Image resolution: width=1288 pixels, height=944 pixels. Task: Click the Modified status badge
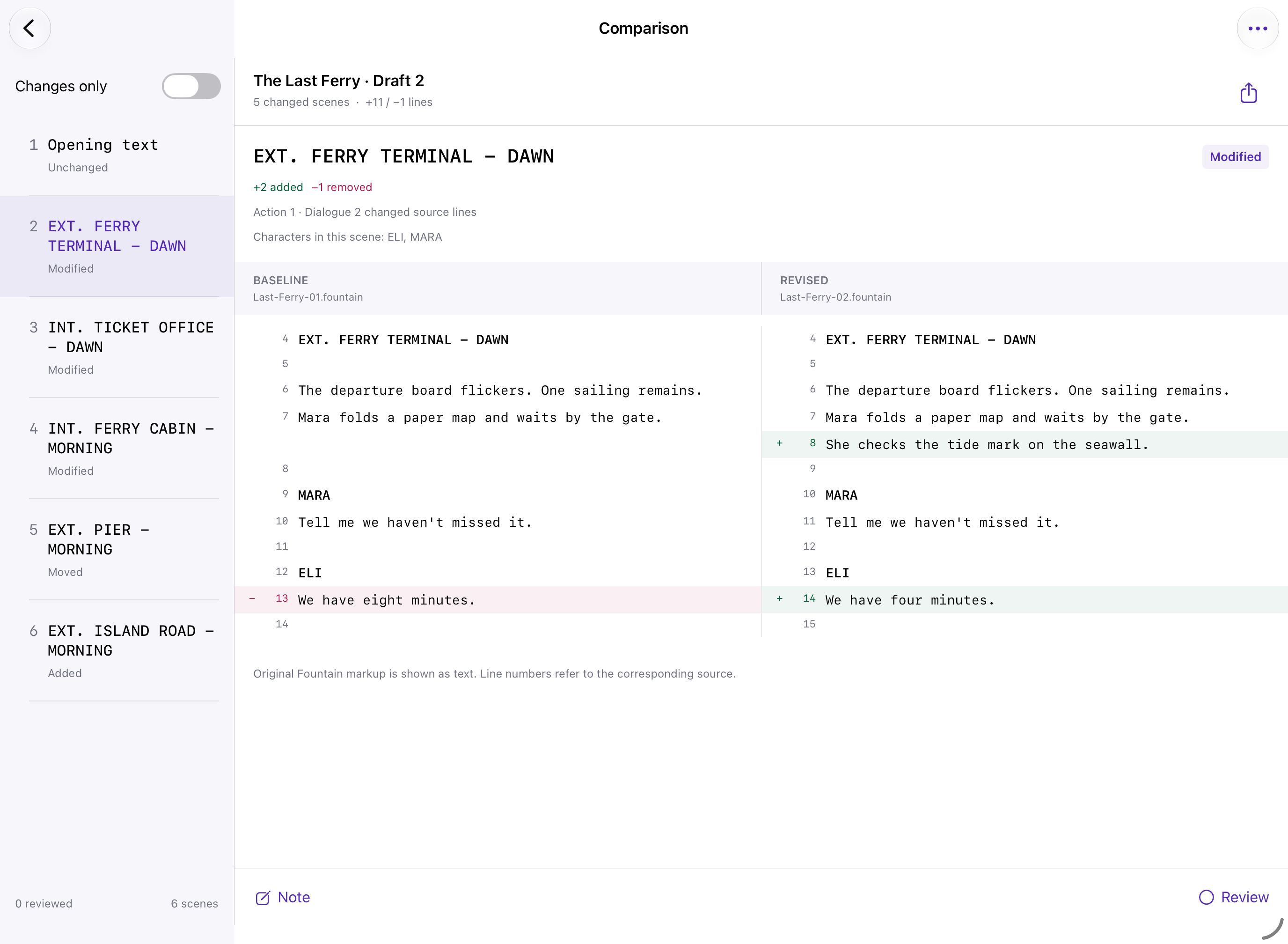1236,156
